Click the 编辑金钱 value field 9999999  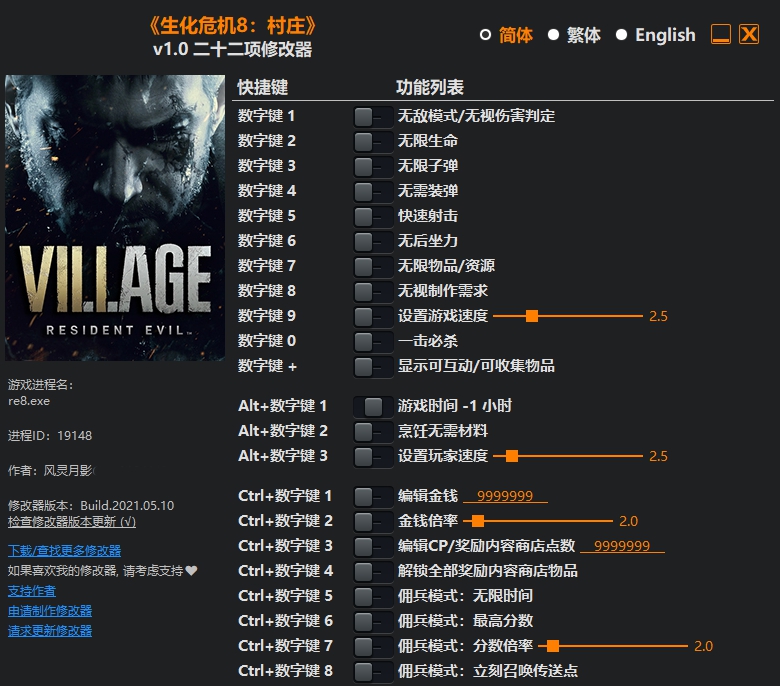click(x=505, y=496)
